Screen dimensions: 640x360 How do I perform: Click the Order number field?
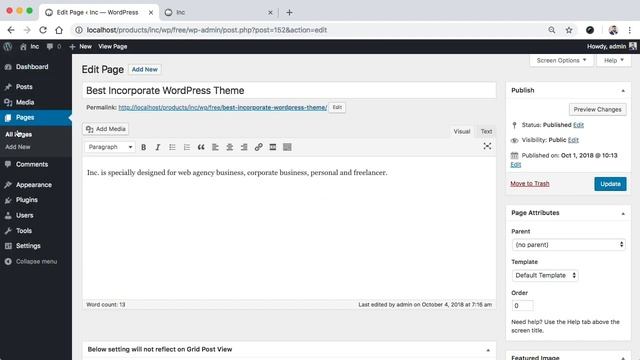point(522,305)
